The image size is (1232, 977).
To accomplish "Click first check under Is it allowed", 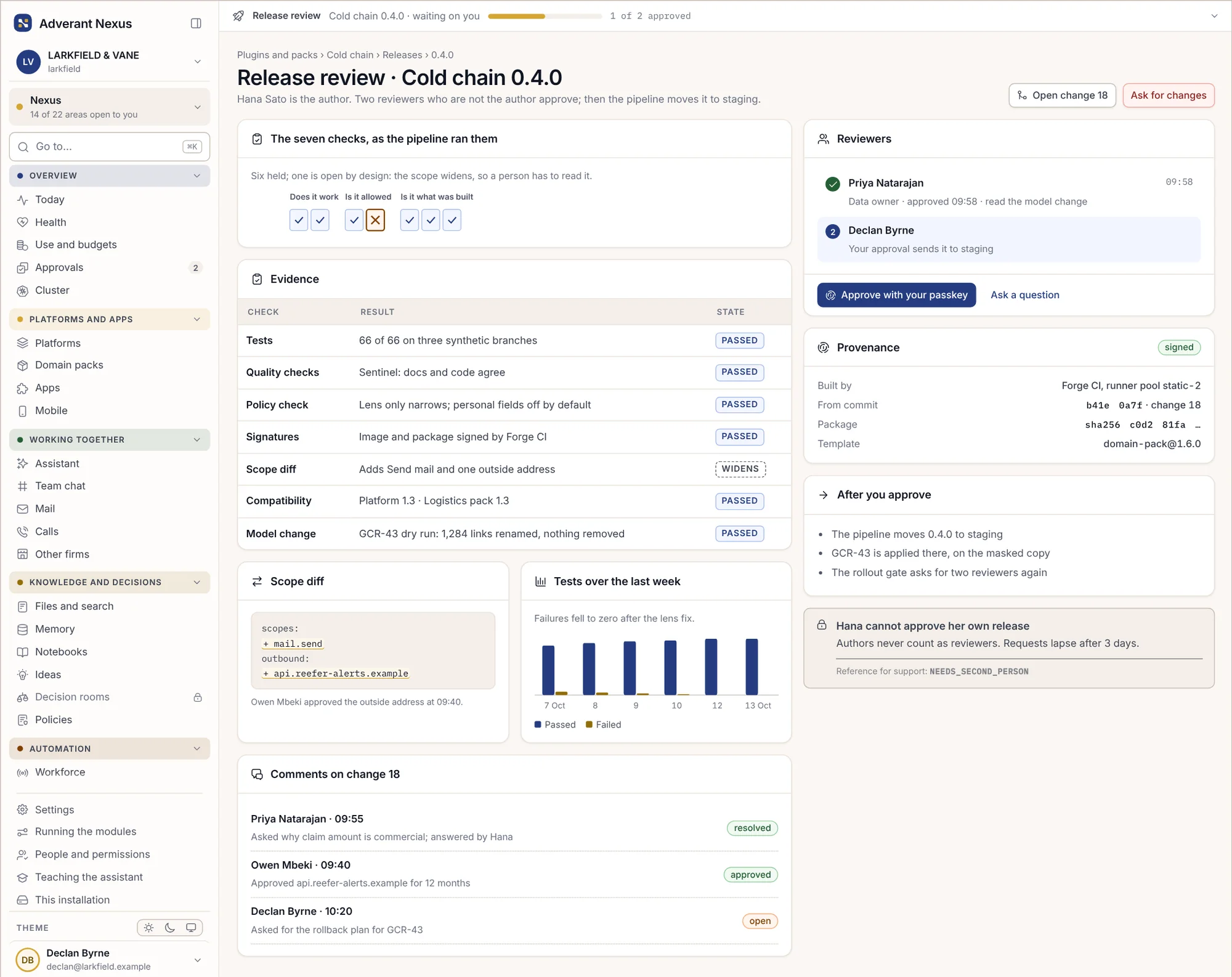I will click(x=354, y=220).
